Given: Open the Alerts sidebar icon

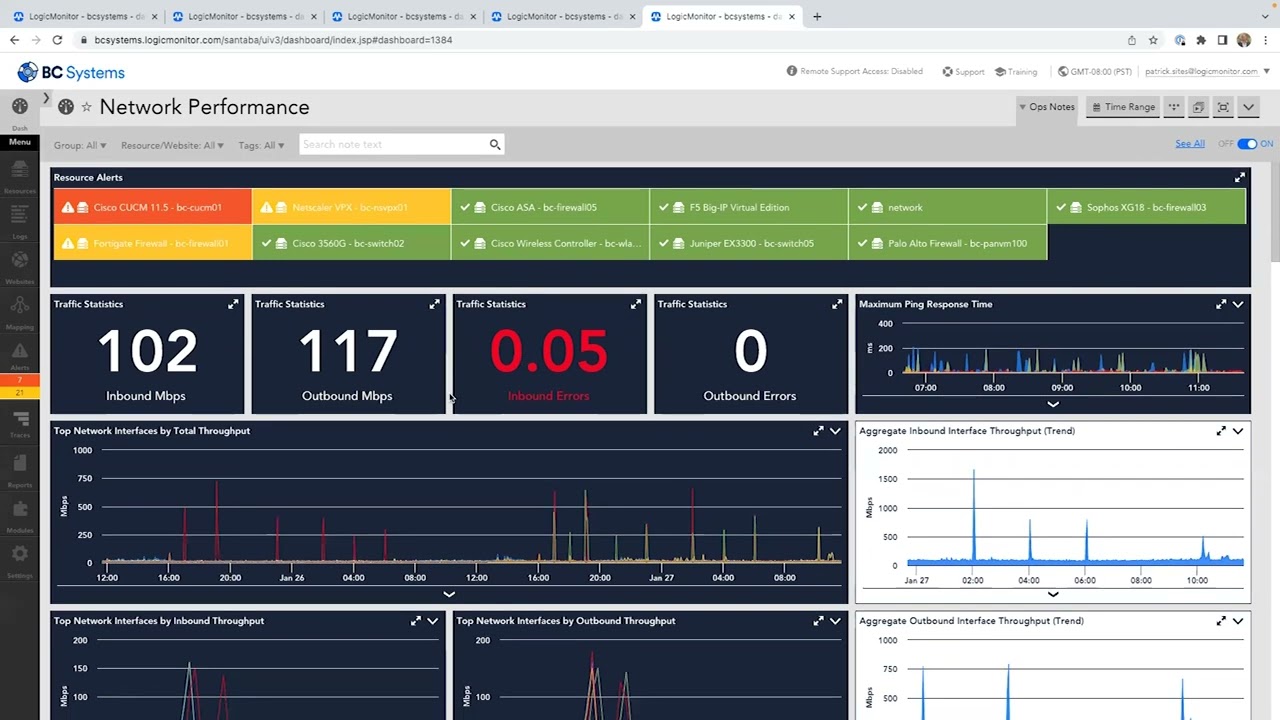Looking at the screenshot, I should pyautogui.click(x=19, y=355).
